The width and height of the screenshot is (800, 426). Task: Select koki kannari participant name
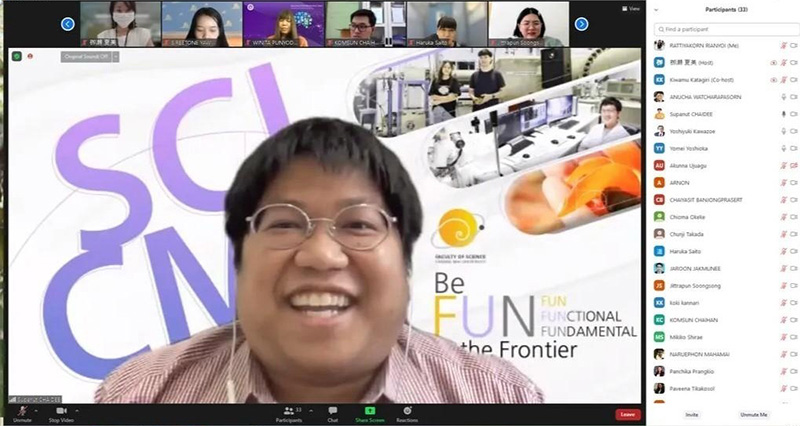point(686,303)
